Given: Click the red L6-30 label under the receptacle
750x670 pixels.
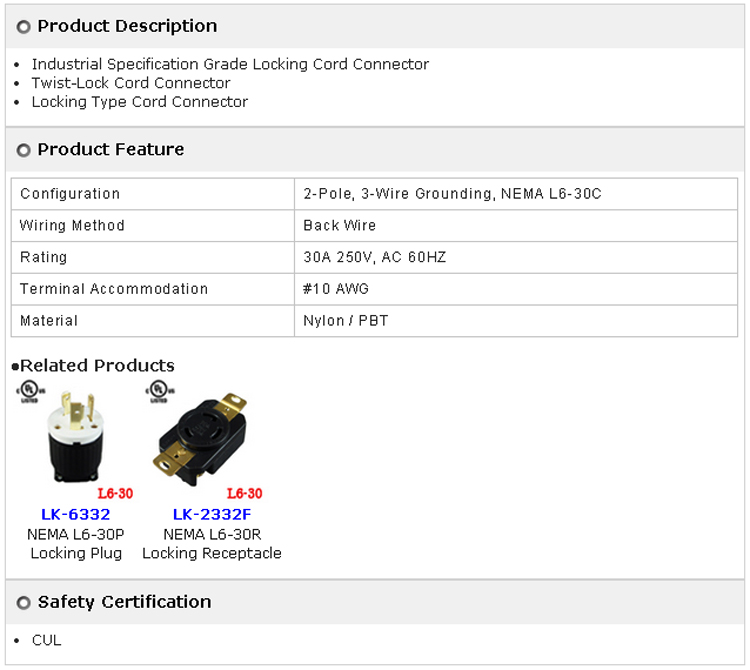Looking at the screenshot, I should click(244, 493).
